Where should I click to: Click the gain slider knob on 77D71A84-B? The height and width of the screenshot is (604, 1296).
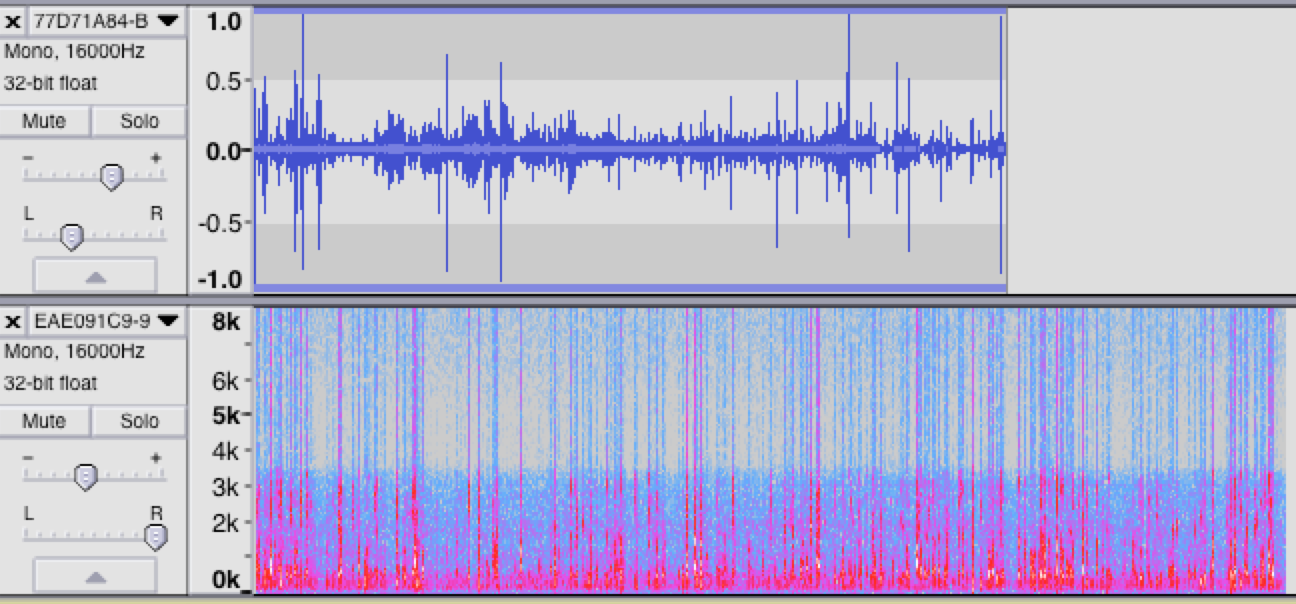point(112,178)
